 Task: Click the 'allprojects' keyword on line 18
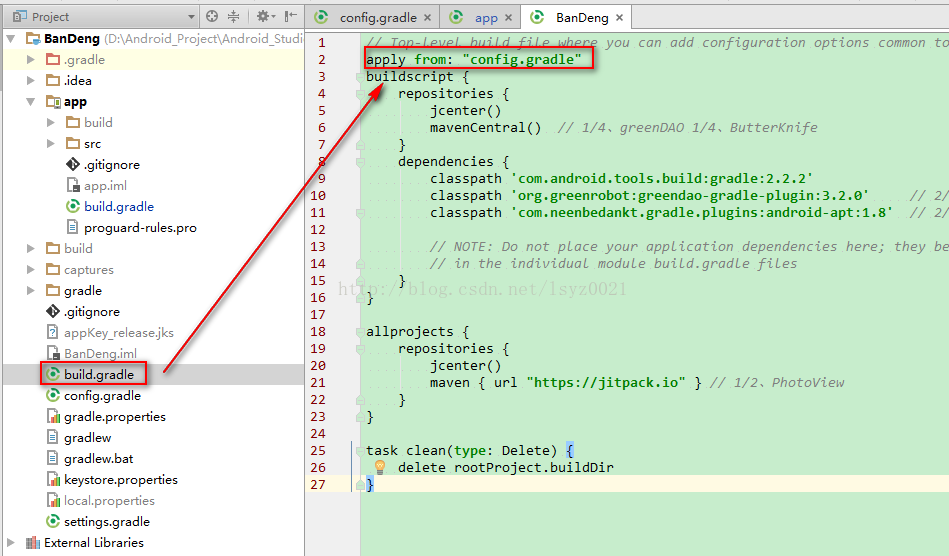click(410, 332)
